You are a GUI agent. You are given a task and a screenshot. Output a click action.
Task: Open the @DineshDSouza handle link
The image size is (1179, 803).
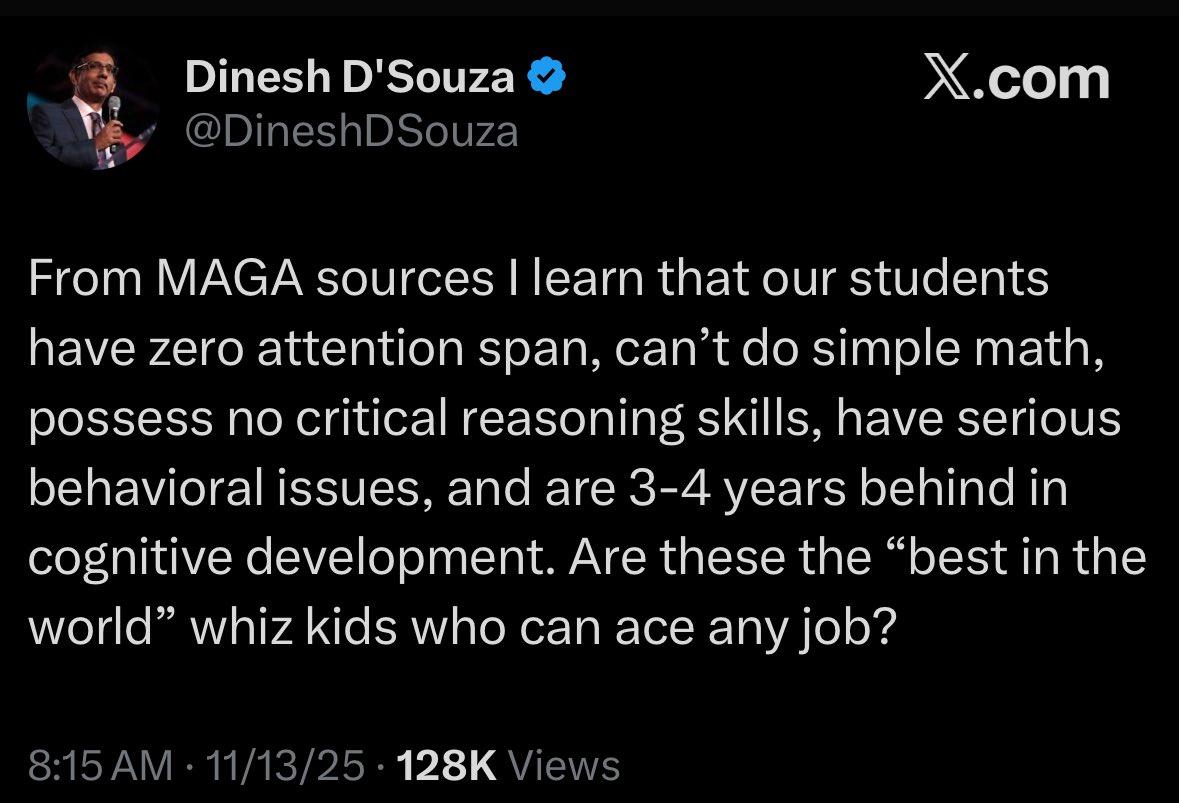pos(351,130)
